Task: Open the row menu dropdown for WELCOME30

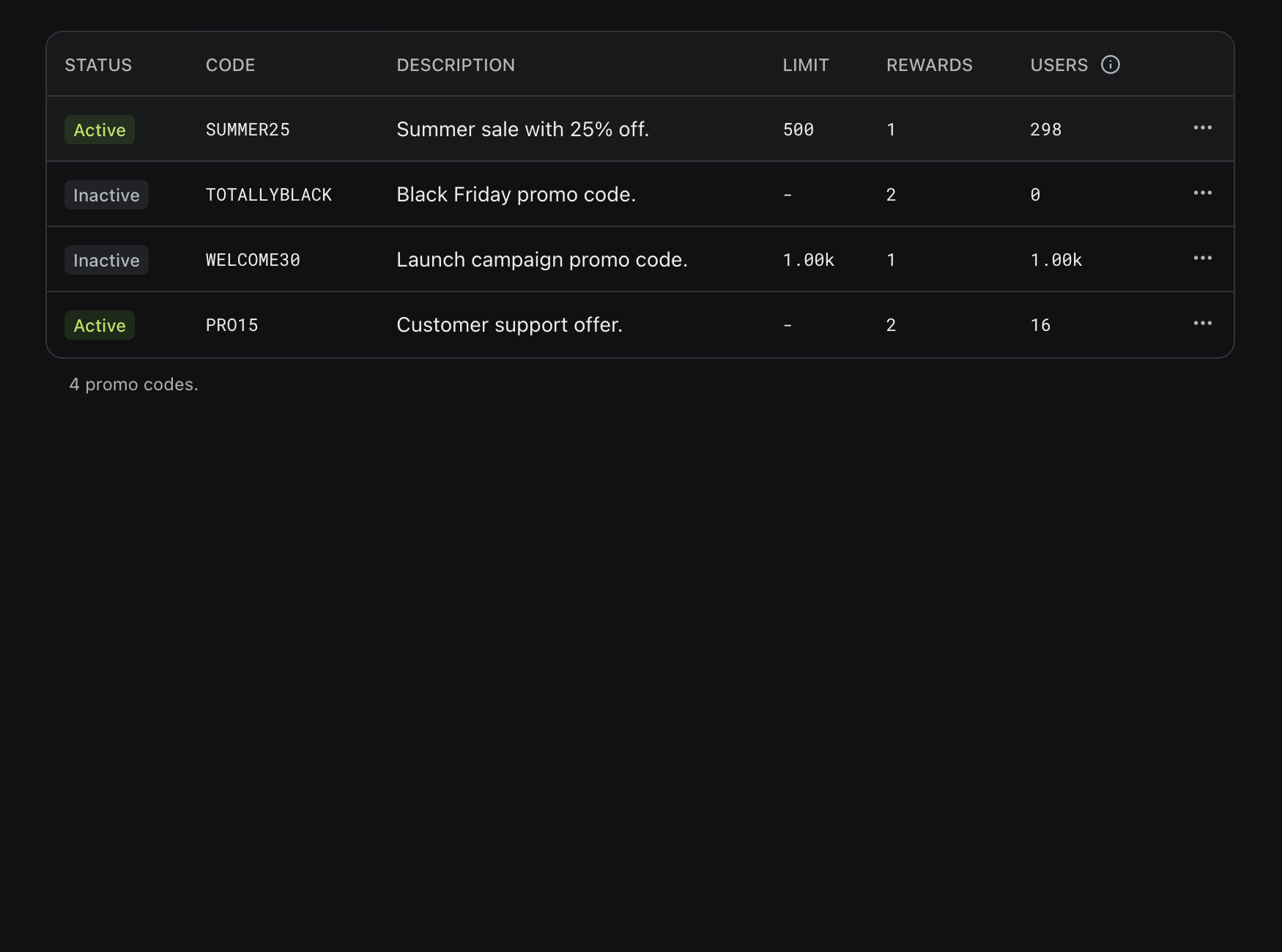Action: [x=1202, y=259]
